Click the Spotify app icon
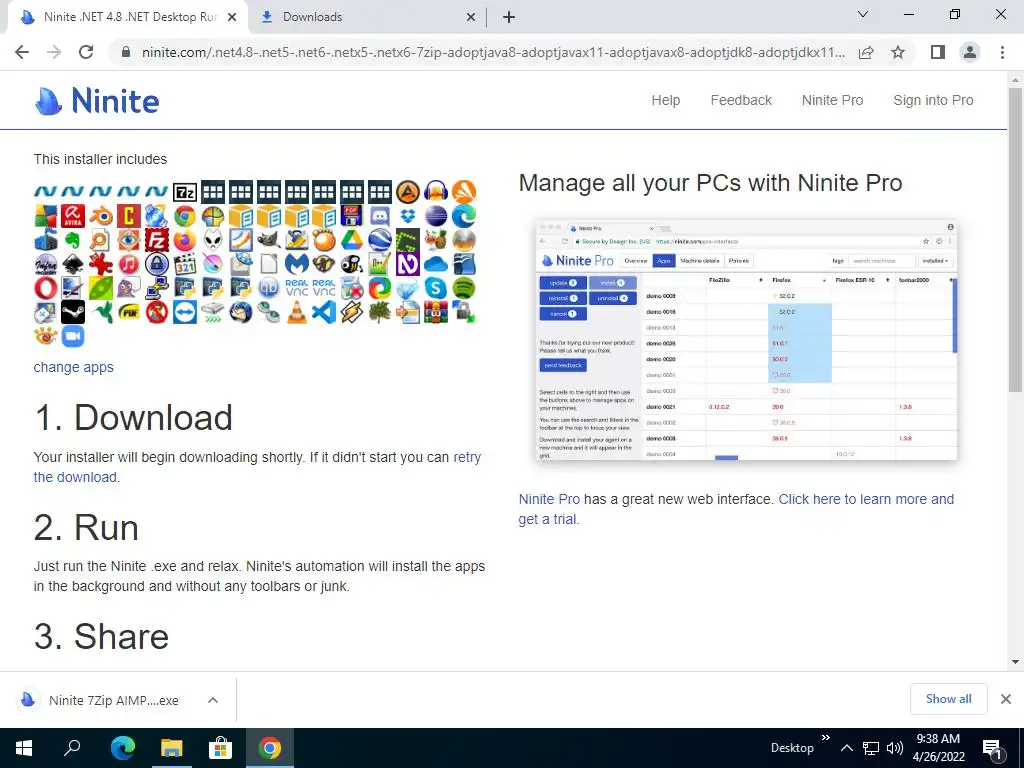Viewport: 1024px width, 768px height. point(464,288)
